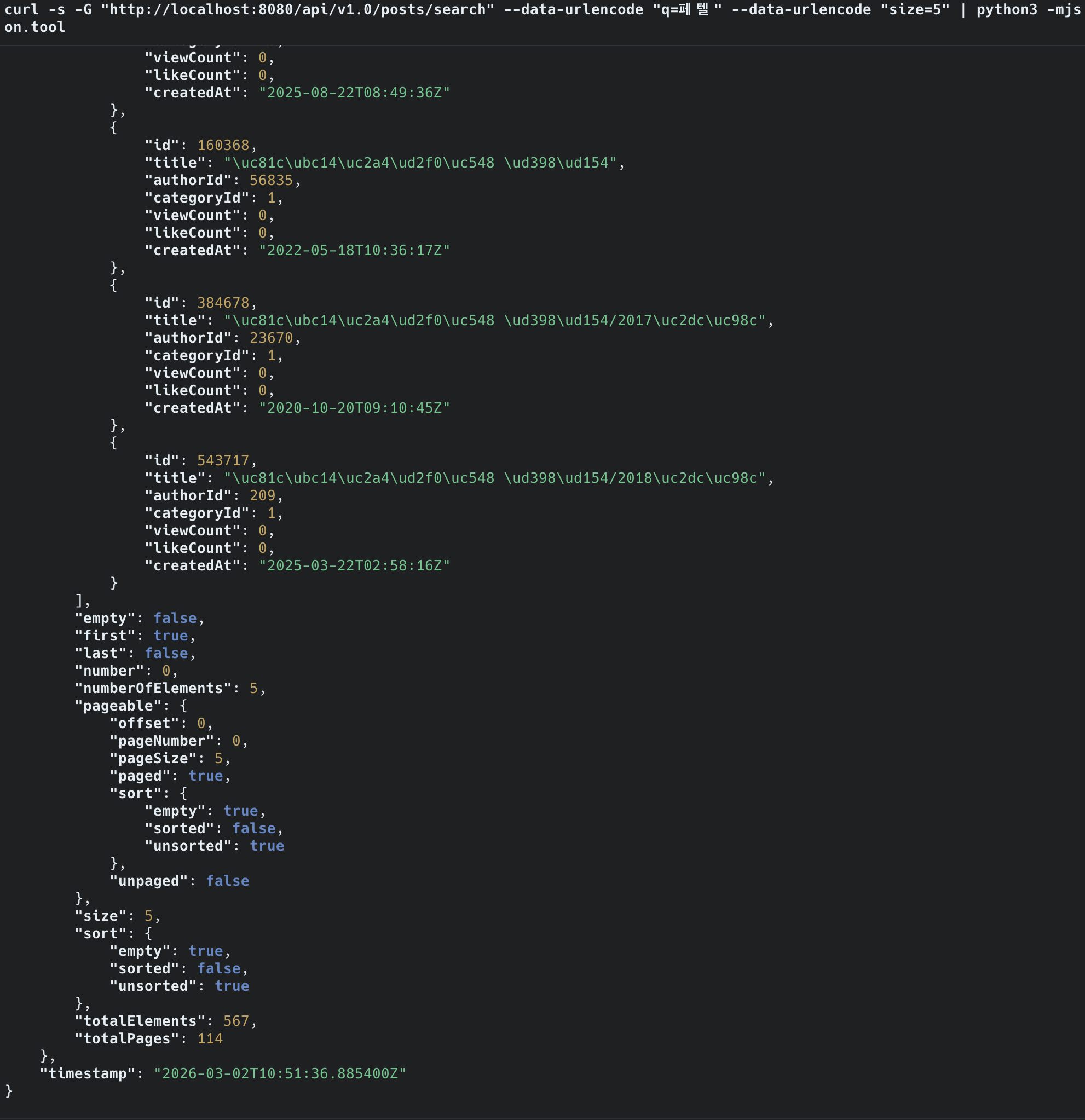
Task: Click authorId value 23670
Action: click(x=271, y=338)
